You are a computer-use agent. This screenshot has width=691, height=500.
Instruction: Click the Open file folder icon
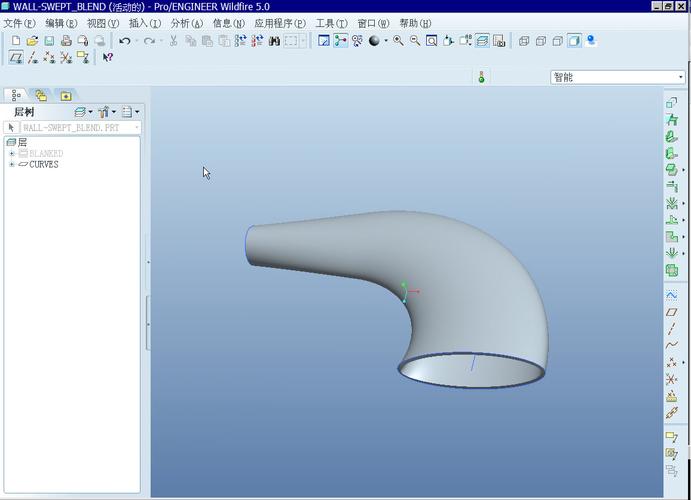point(32,41)
